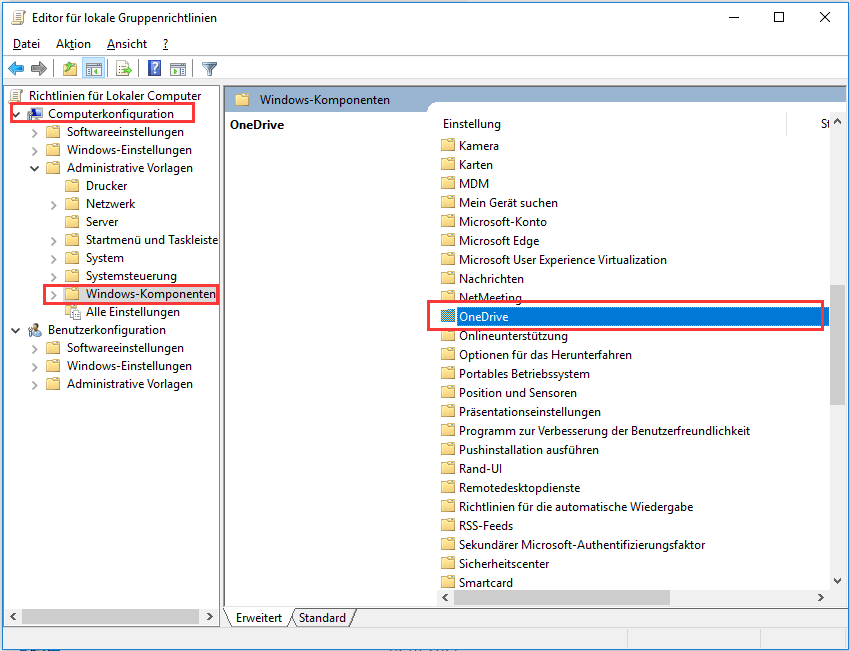Open the ? help menu
Screen dimensions: 850x651
(x=165, y=44)
